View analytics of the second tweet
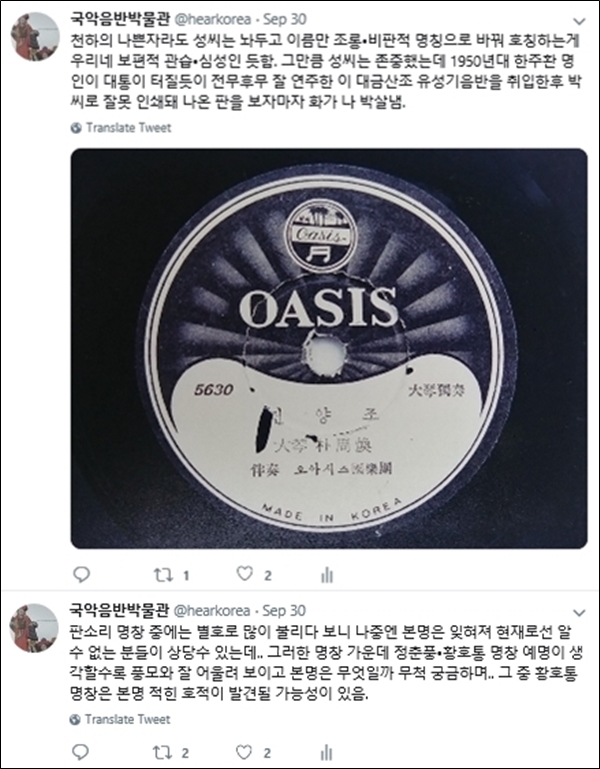600x769 pixels. click(x=326, y=752)
